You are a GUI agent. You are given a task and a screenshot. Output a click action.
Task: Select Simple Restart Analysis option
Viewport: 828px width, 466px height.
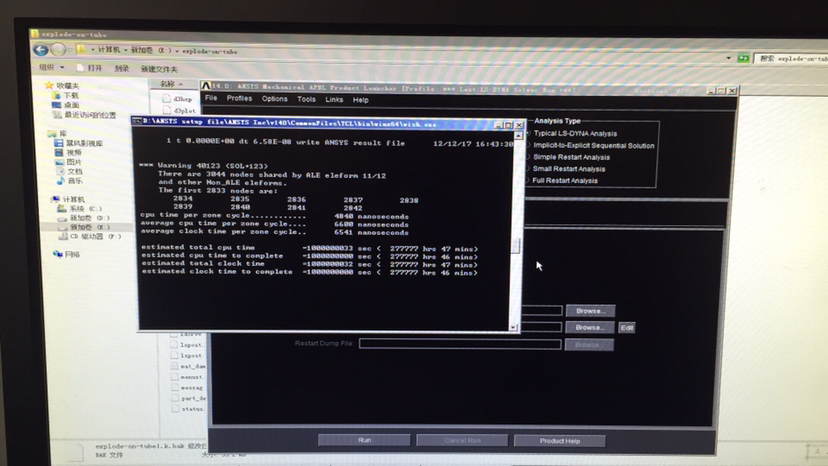570,157
